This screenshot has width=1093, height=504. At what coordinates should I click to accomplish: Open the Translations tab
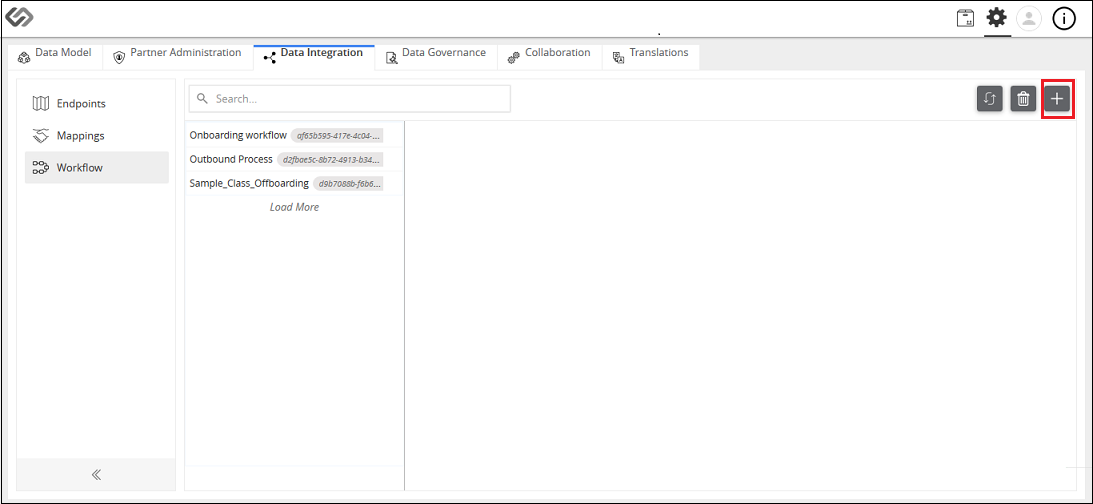coord(650,56)
